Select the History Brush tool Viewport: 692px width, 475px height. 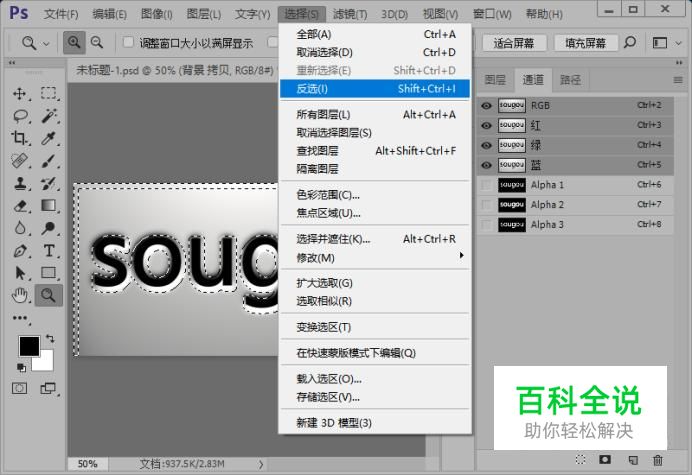point(49,183)
